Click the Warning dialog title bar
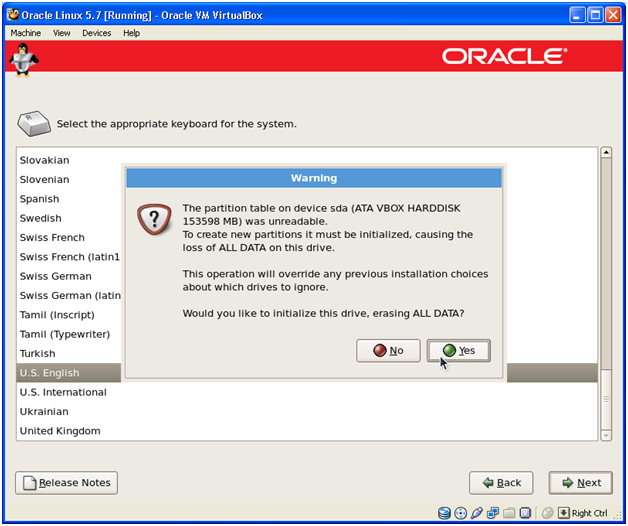 tap(314, 178)
